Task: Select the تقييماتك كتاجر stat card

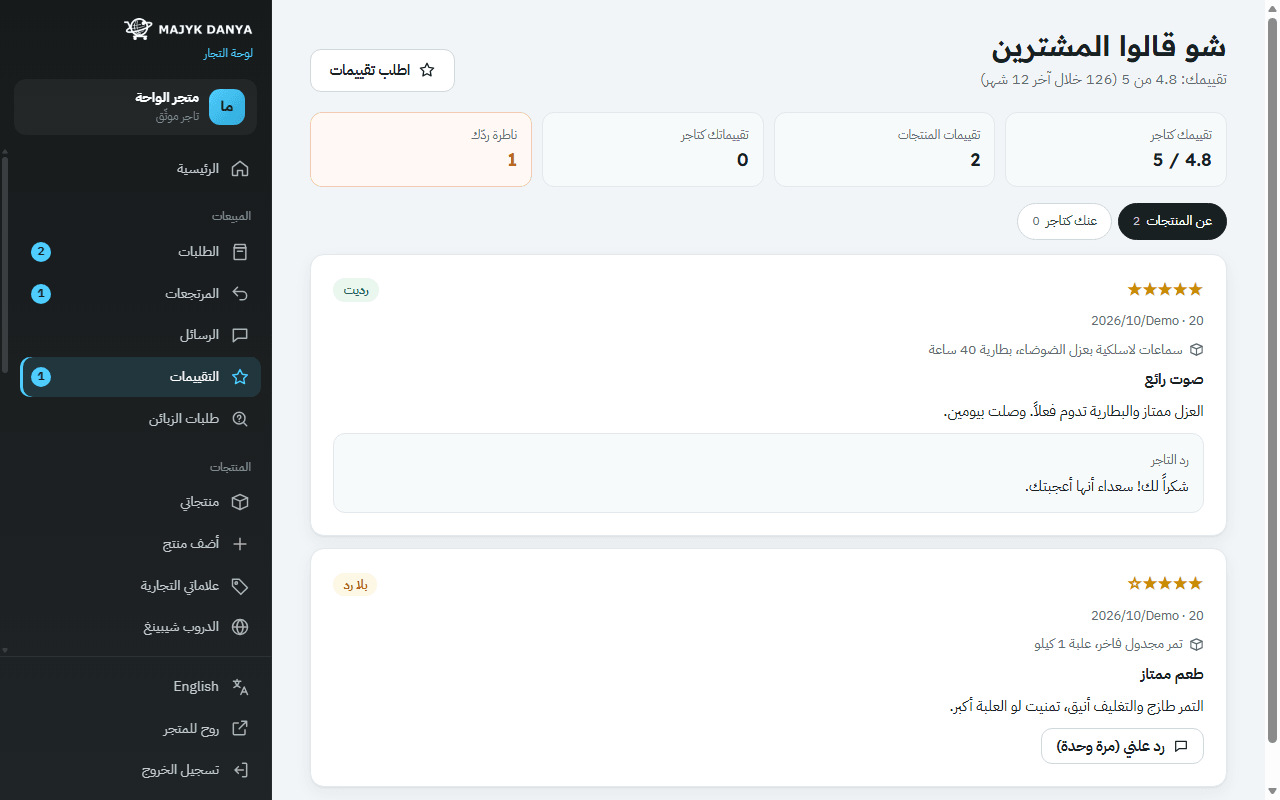Action: [x=653, y=149]
